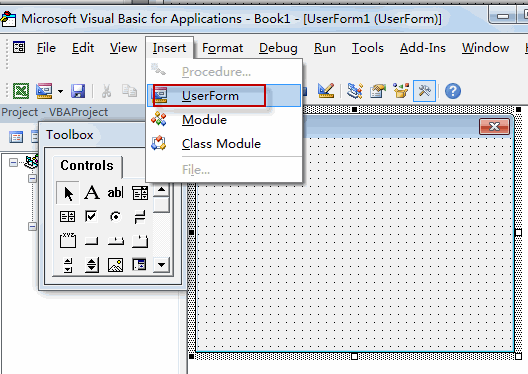
Task: Choose Module from the Insert menu
Action: pos(224,120)
